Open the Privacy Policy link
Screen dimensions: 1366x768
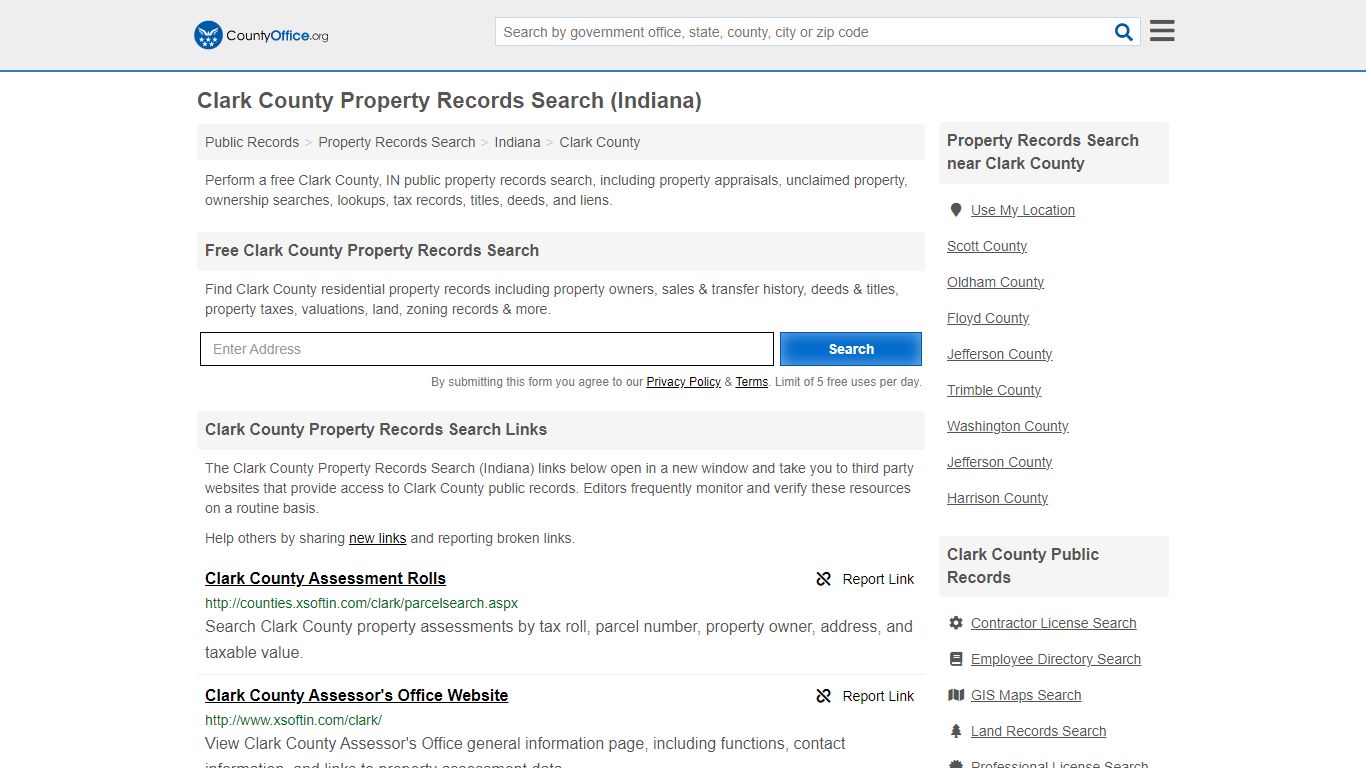[683, 382]
